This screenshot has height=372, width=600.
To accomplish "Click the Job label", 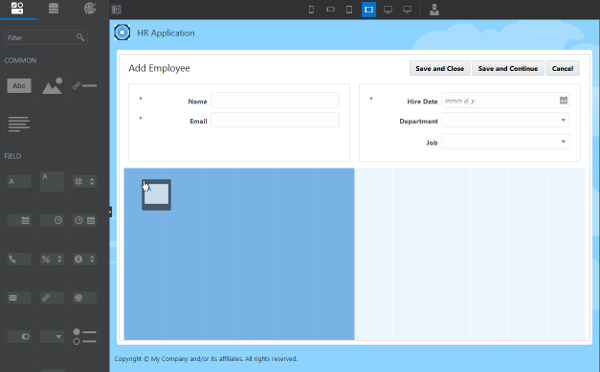I will click(432, 143).
